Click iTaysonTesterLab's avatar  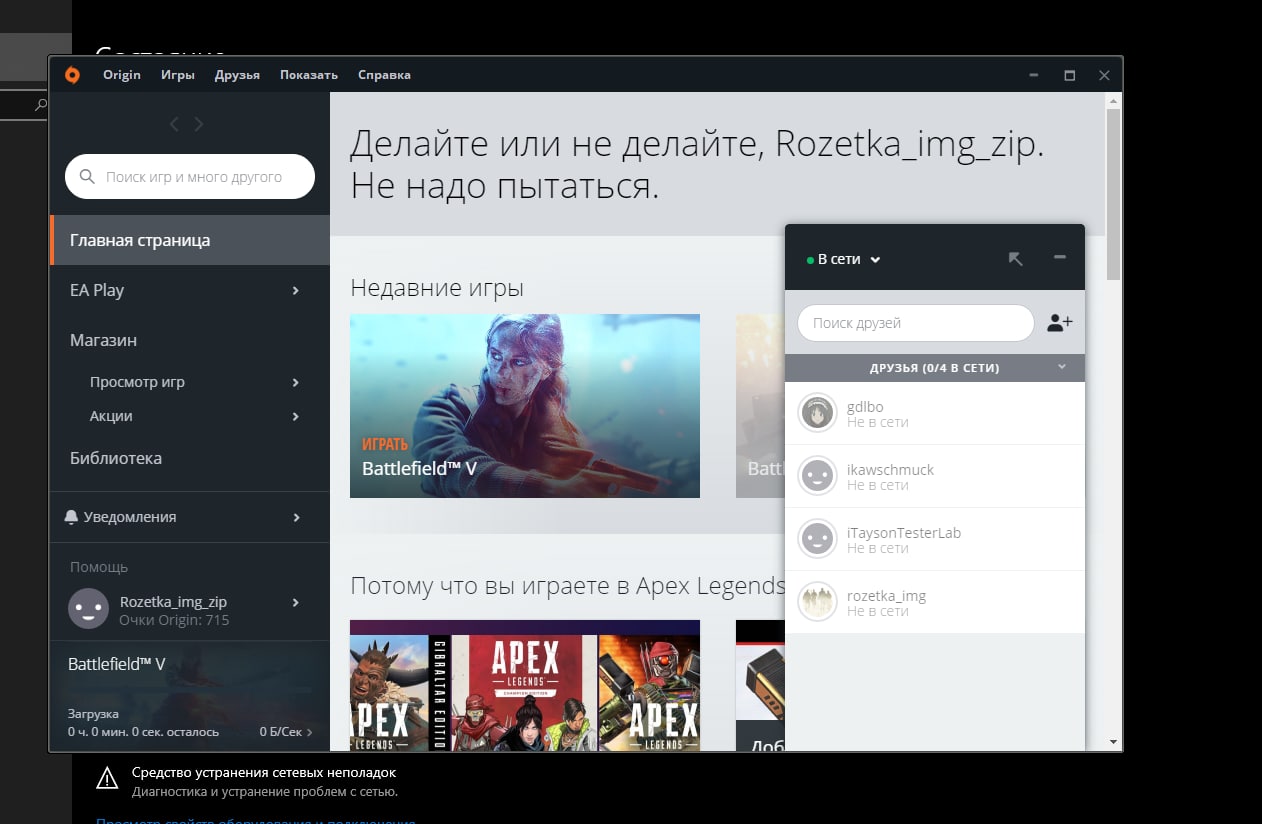pyautogui.click(x=817, y=539)
